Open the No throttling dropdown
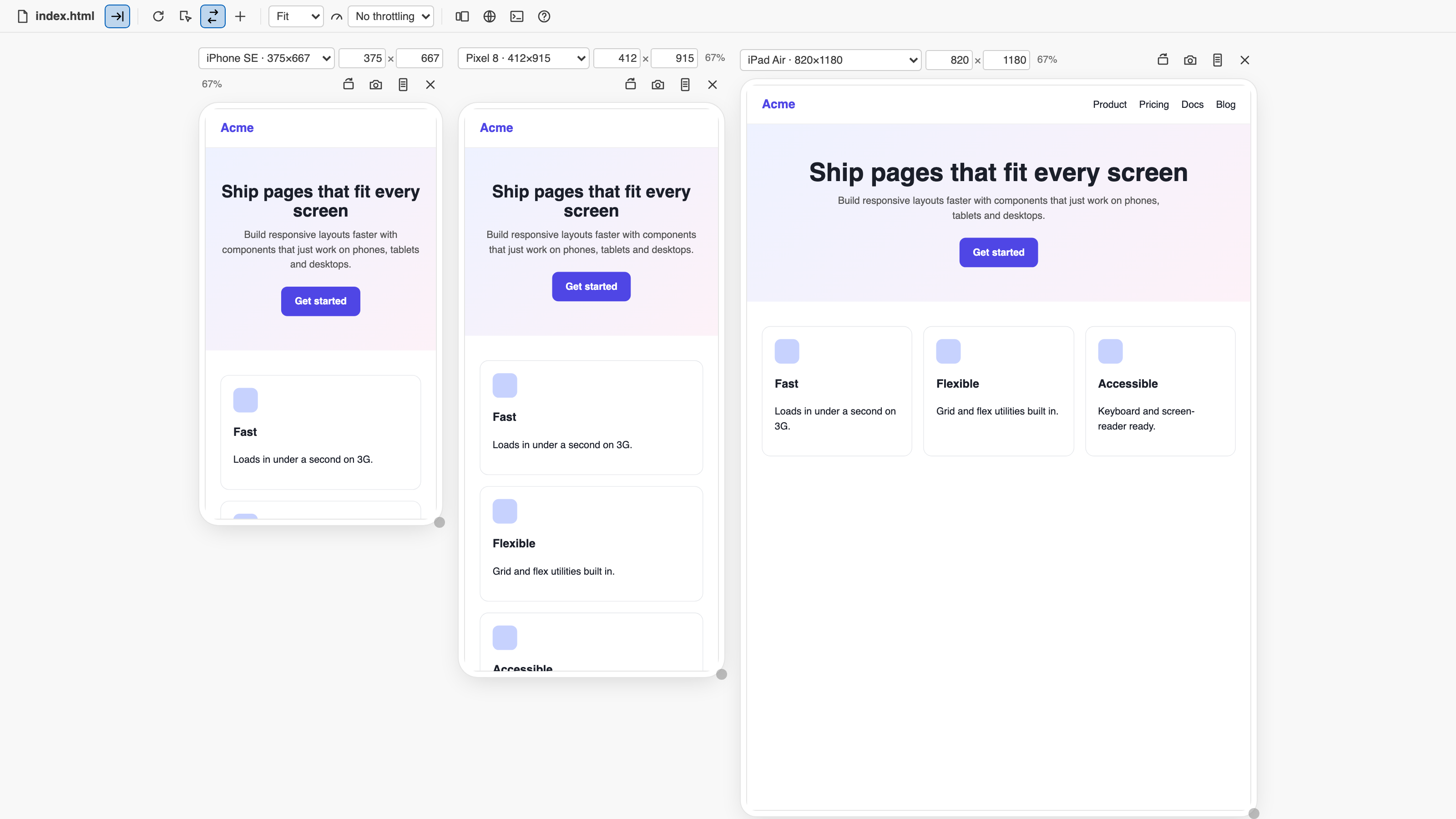The height and width of the screenshot is (819, 1456). tap(390, 16)
